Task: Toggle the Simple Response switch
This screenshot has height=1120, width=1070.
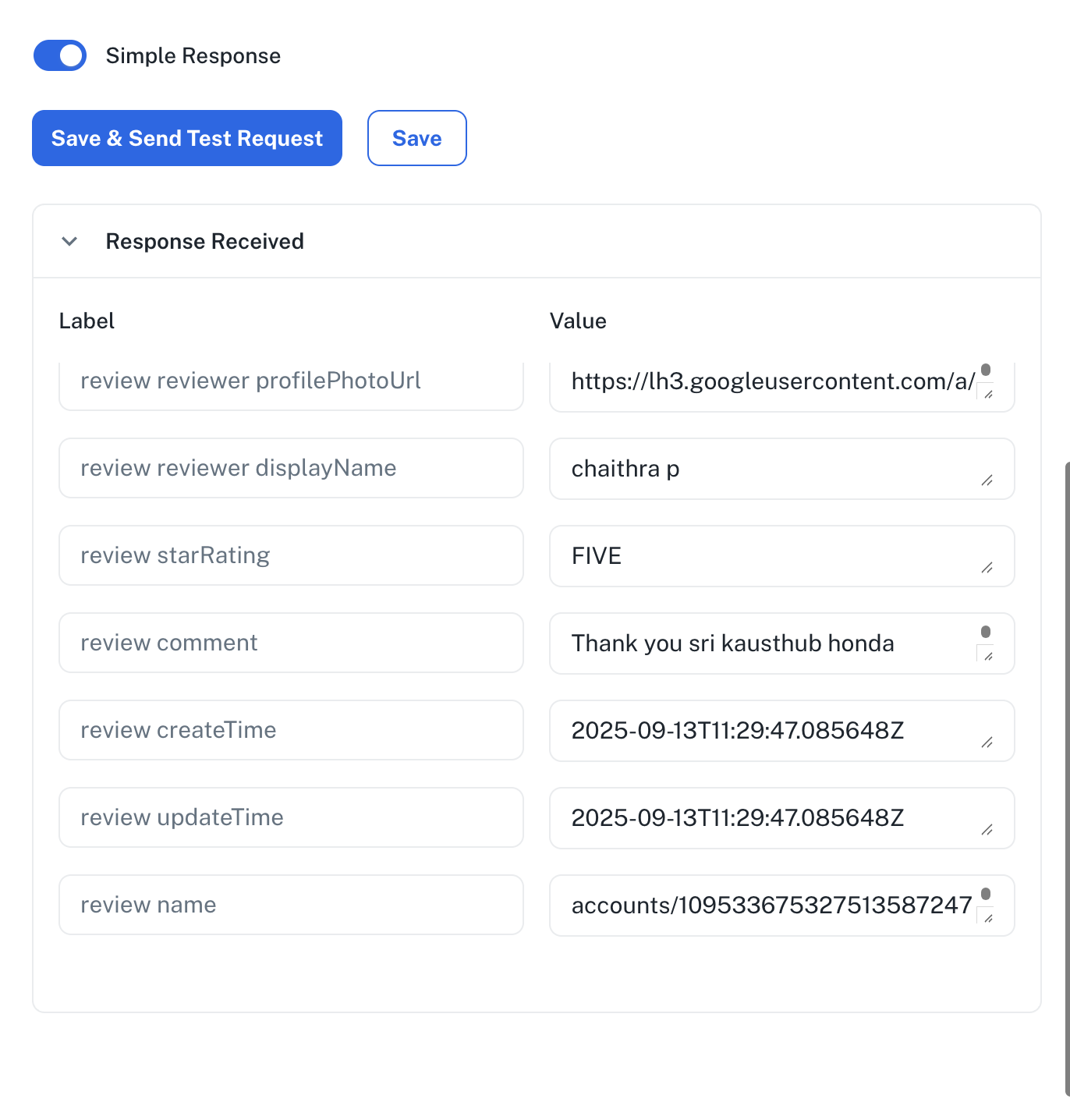Action: [60, 55]
